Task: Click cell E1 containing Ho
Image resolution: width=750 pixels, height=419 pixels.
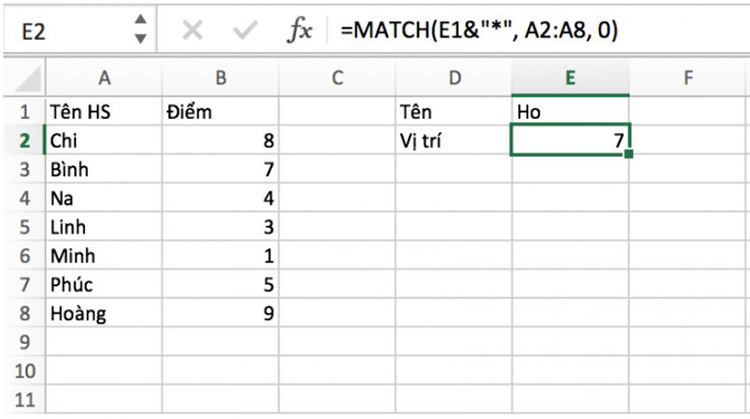Action: click(570, 112)
